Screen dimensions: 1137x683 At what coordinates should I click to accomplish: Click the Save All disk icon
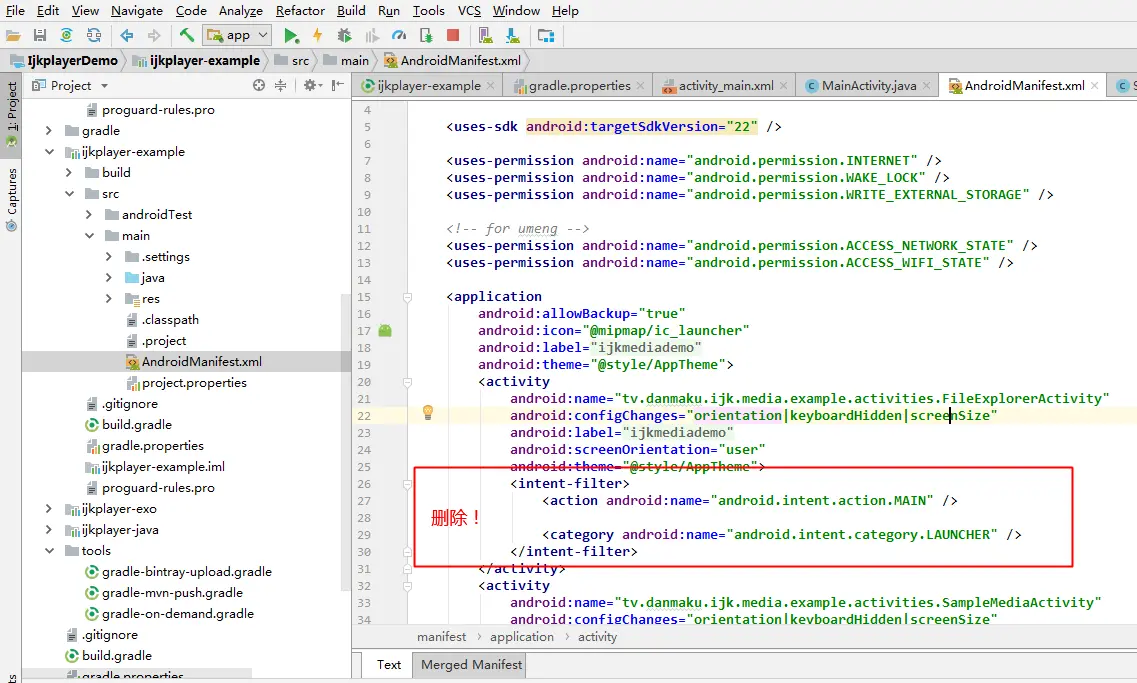click(x=39, y=35)
